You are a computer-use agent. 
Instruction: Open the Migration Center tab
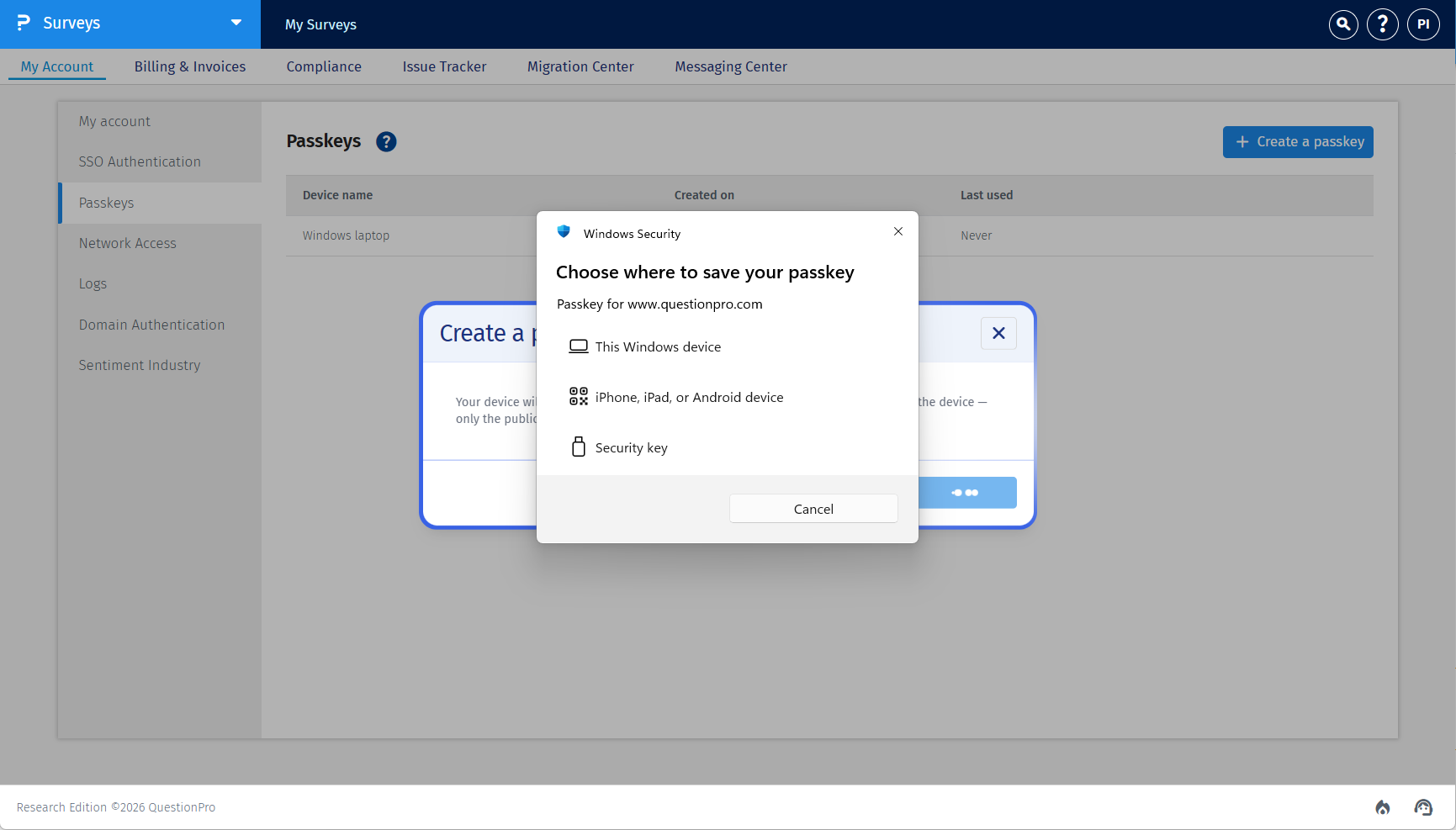pos(580,66)
